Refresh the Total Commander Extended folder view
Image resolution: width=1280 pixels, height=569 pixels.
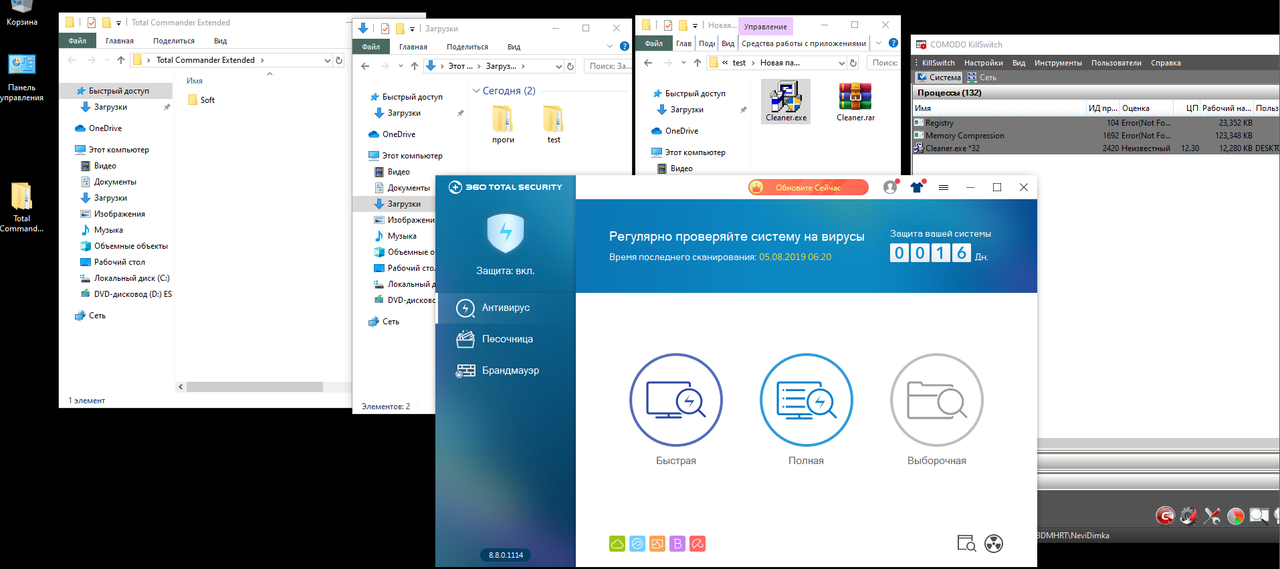(x=340, y=60)
